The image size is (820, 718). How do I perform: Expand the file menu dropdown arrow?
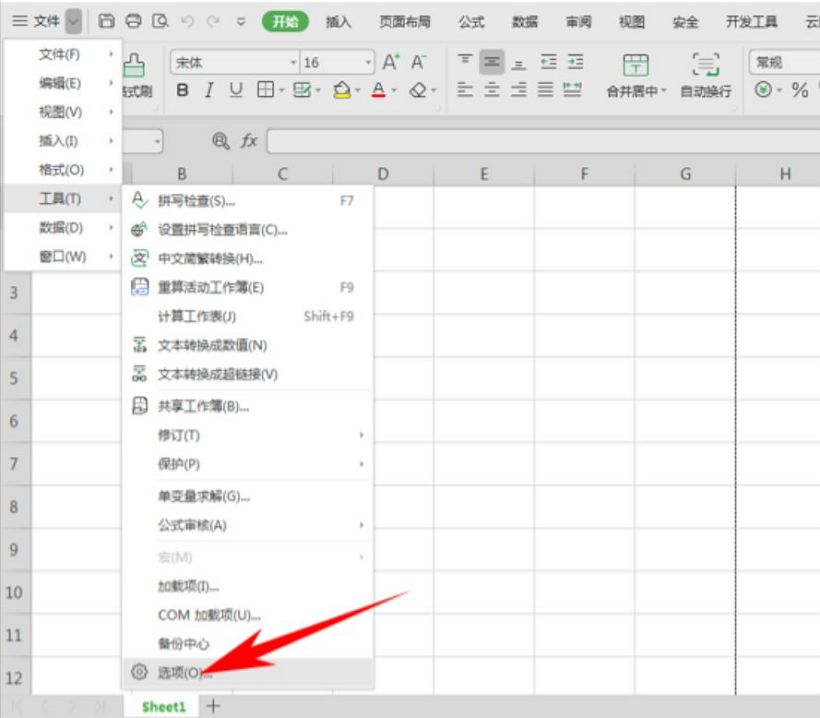coord(74,21)
